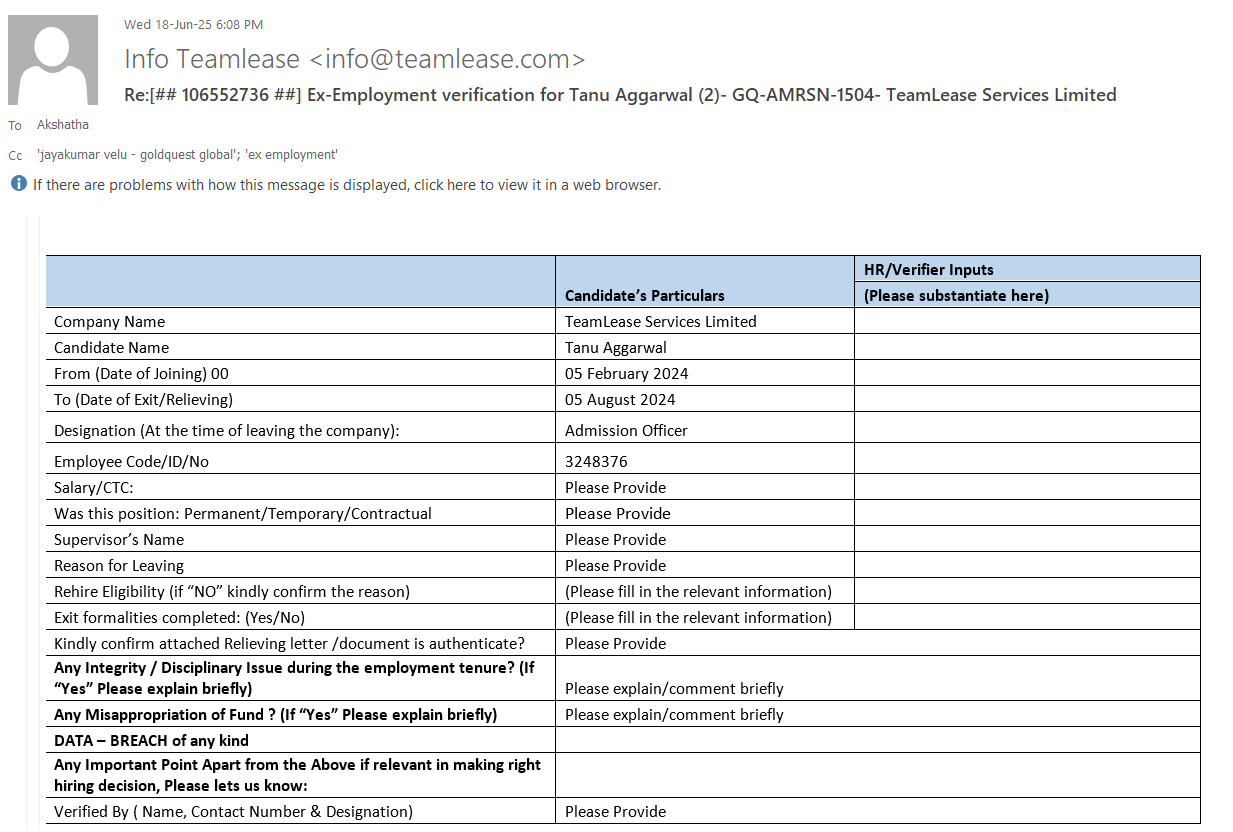This screenshot has height=832, width=1233.
Task: Click Reason for Leaving label
Action: click(x=119, y=565)
